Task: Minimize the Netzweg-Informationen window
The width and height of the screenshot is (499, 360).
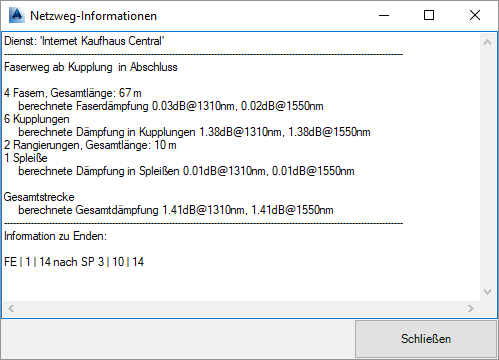Action: click(384, 15)
